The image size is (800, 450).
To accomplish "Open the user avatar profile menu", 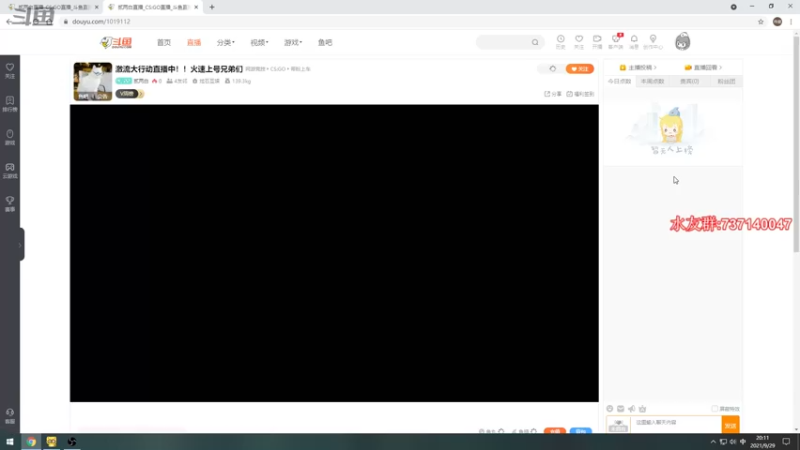I will tap(682, 41).
